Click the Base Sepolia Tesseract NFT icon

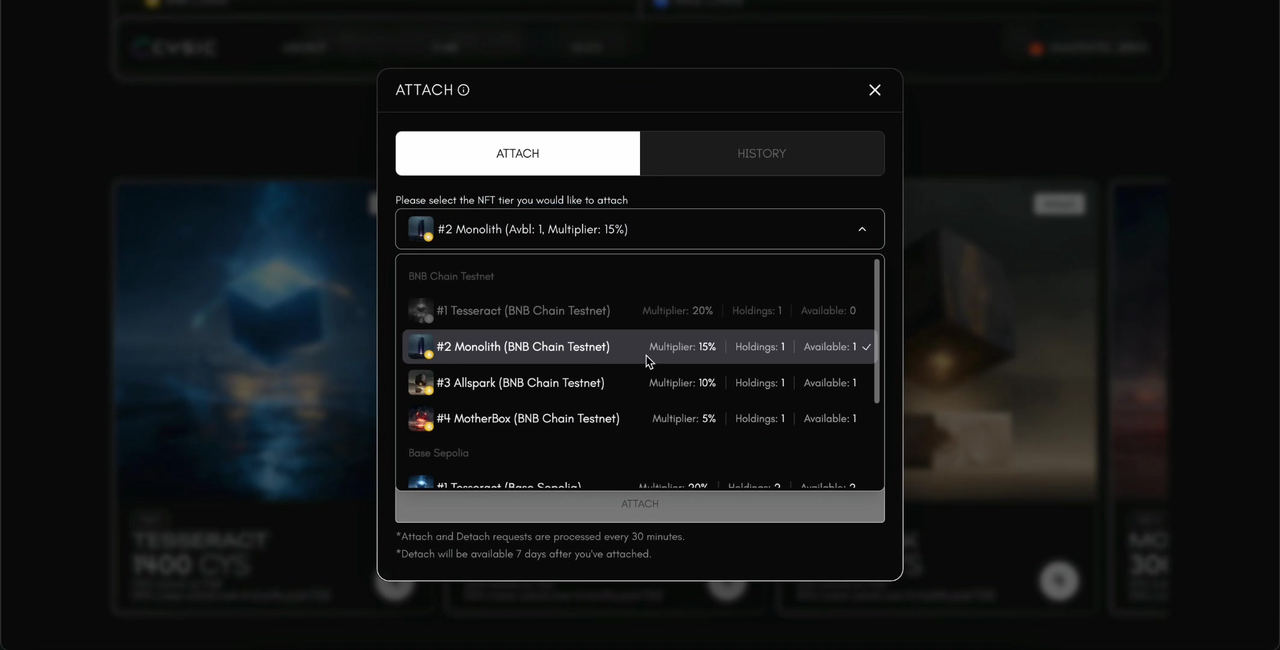pos(421,484)
